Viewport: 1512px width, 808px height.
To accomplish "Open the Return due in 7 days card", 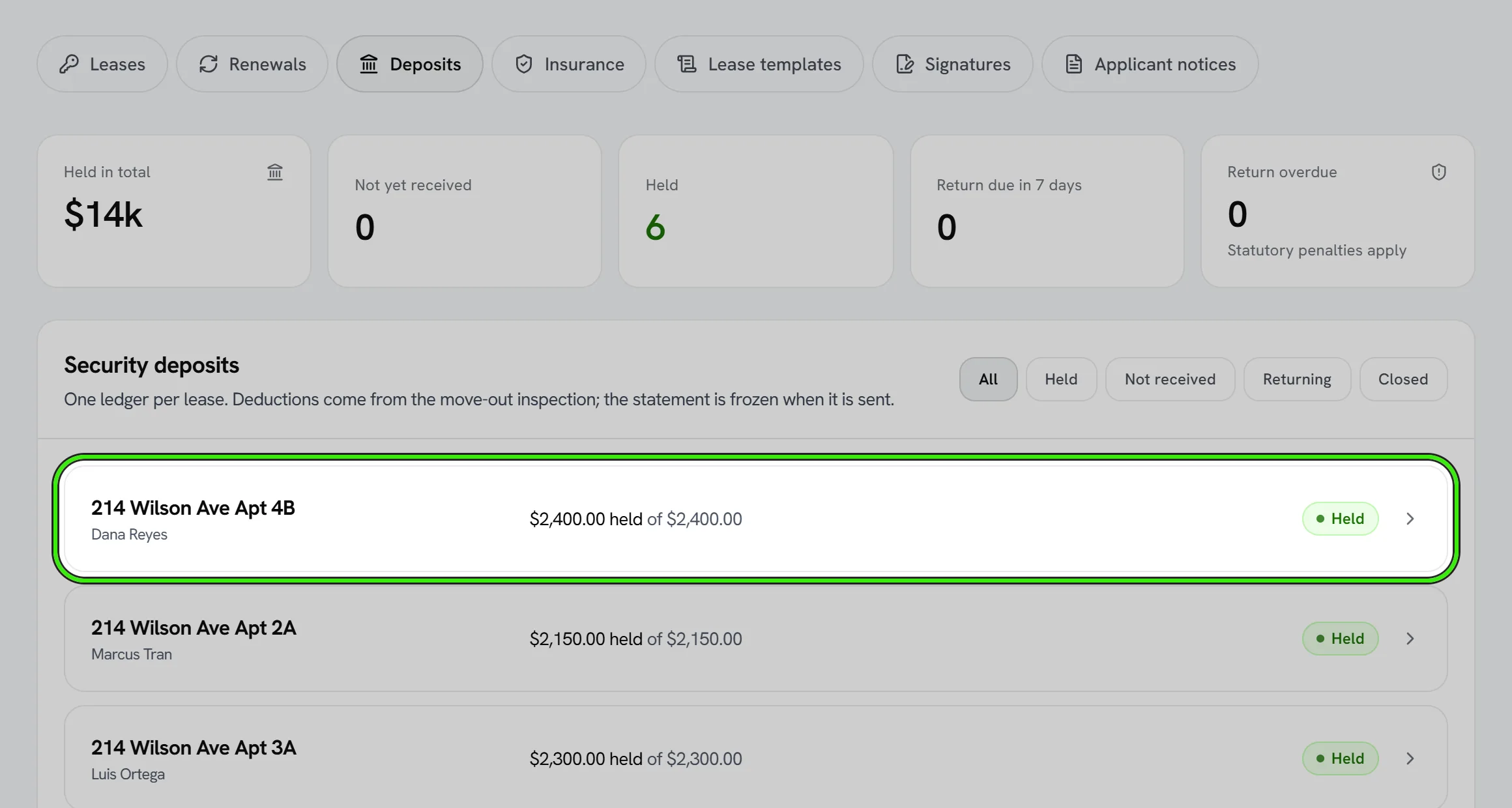I will [1047, 211].
